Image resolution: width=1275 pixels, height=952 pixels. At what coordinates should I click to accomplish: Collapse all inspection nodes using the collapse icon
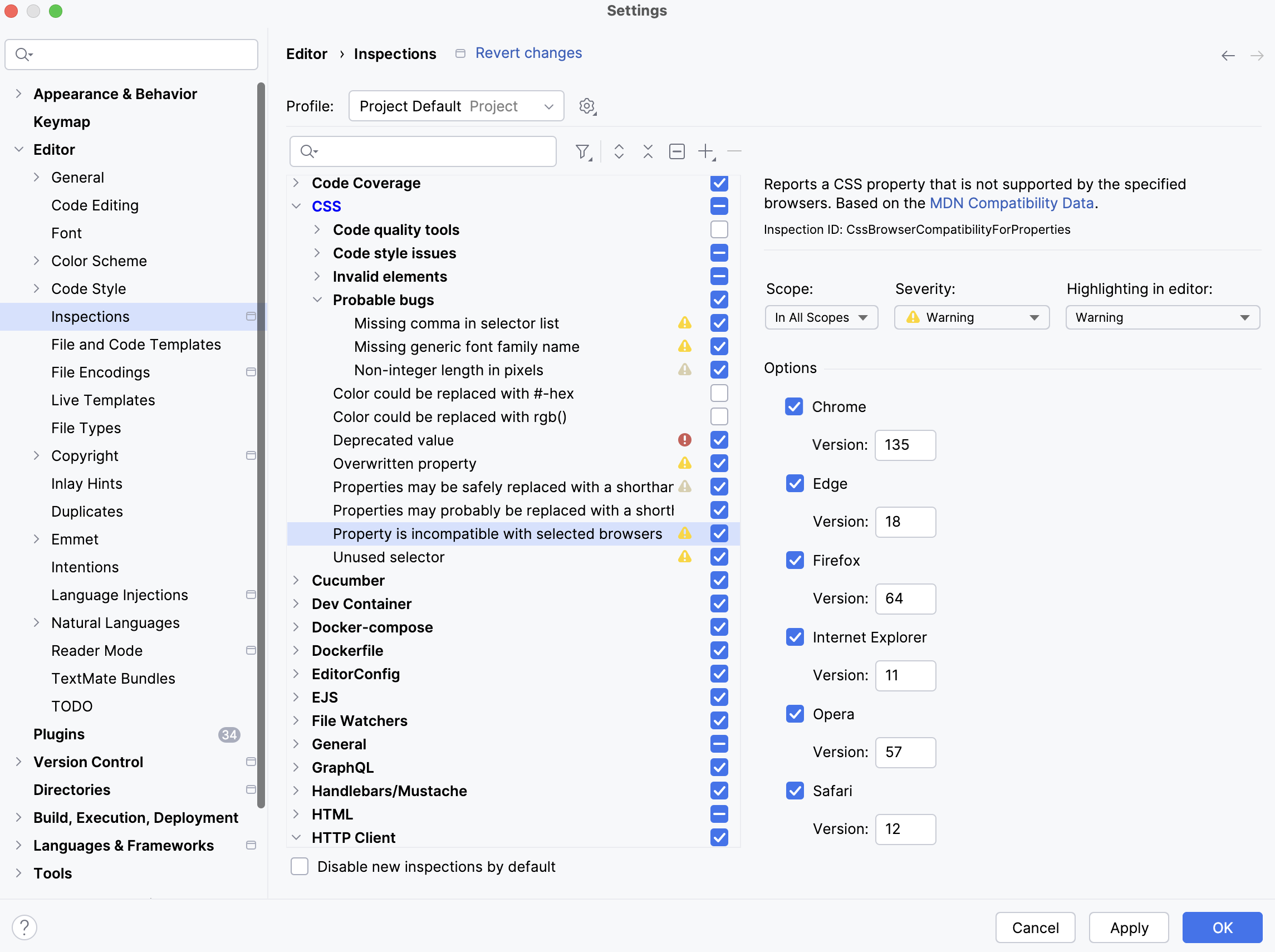pos(648,151)
